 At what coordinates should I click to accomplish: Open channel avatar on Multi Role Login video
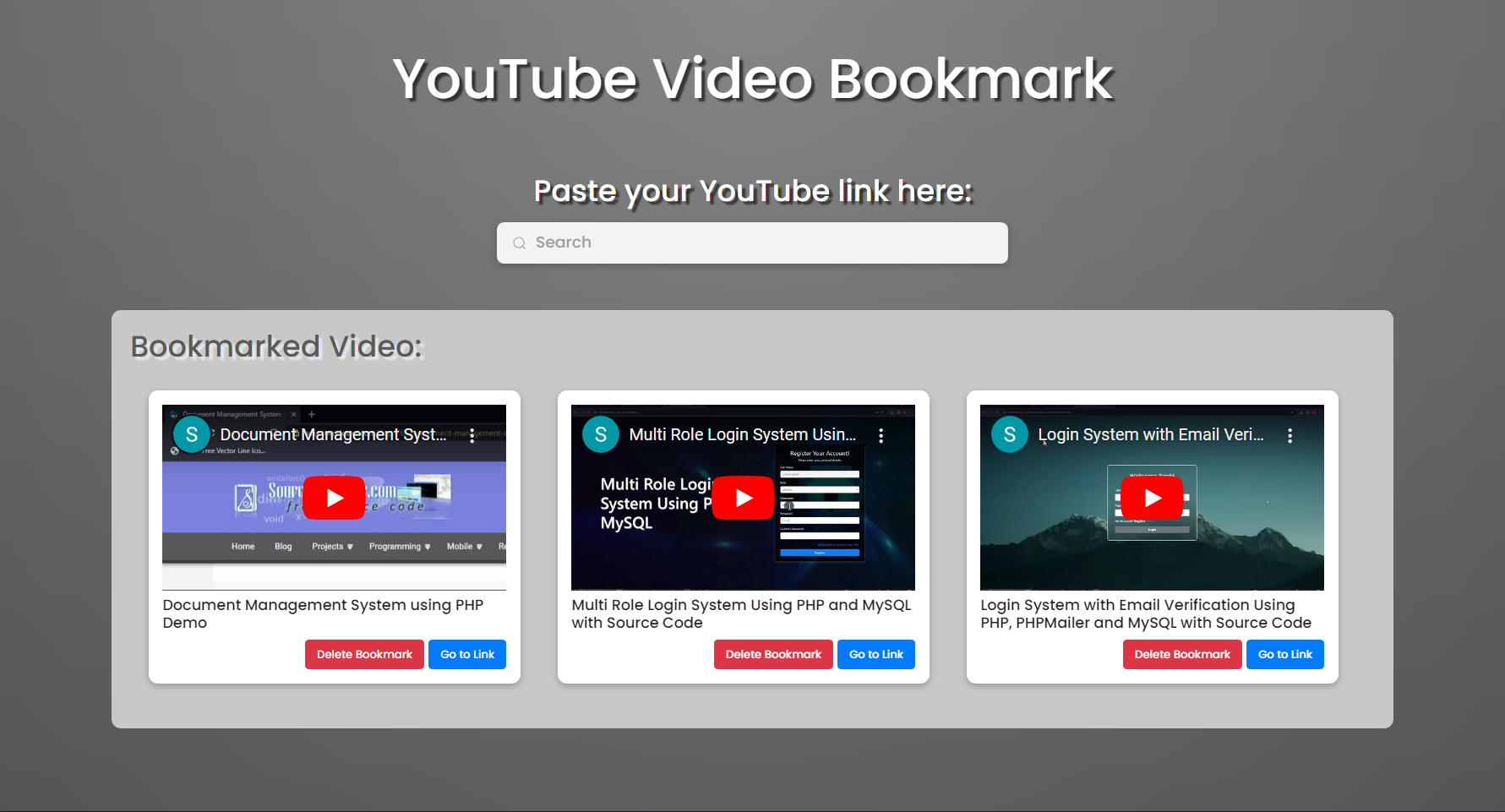(x=601, y=434)
